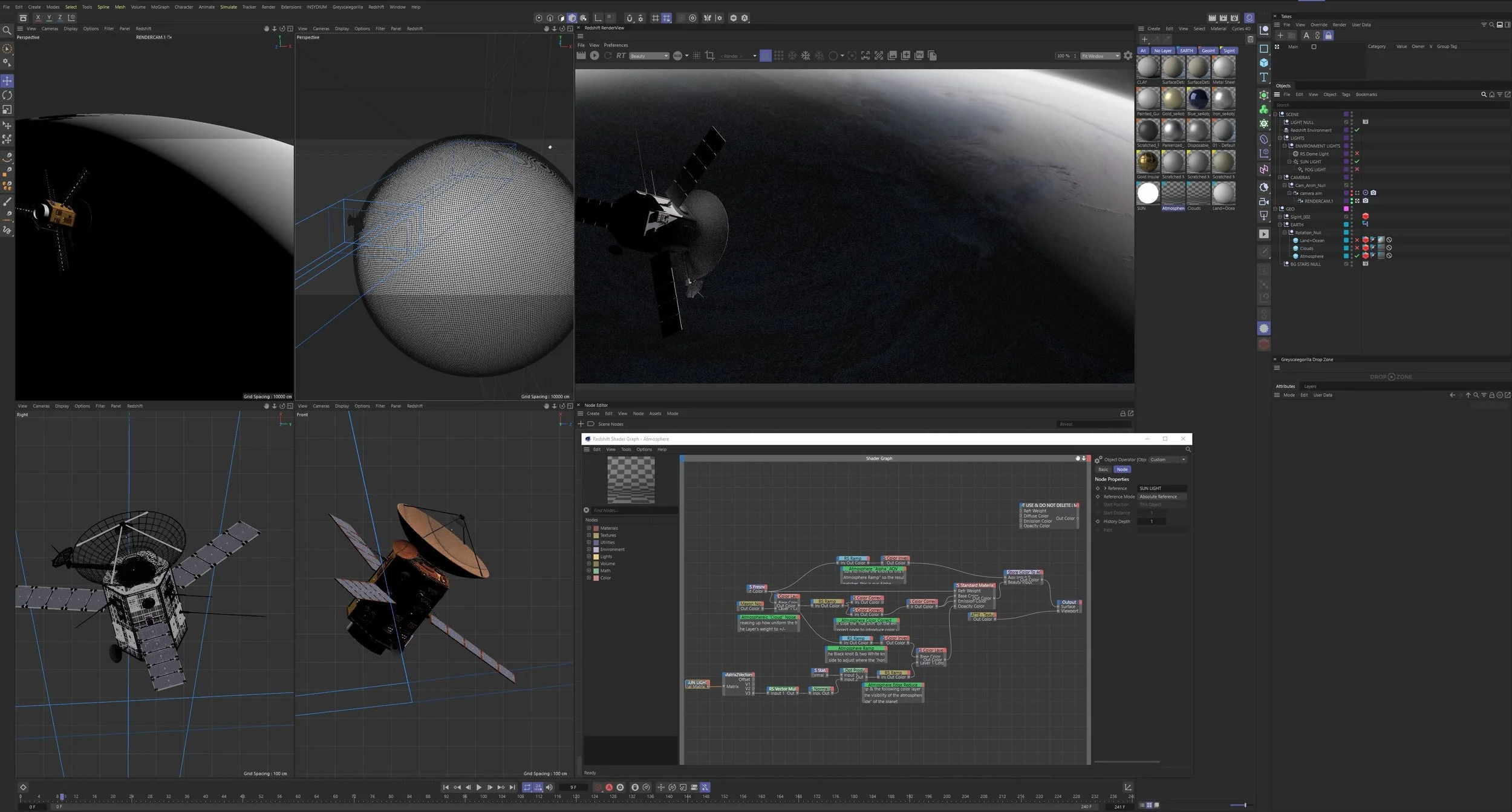Click the RT real-time render icon

tap(621, 56)
